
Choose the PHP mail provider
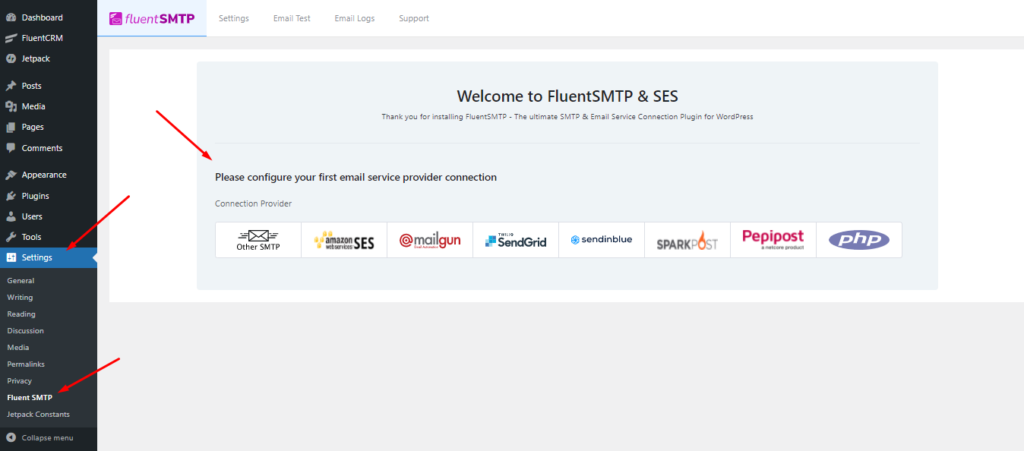click(x=859, y=240)
